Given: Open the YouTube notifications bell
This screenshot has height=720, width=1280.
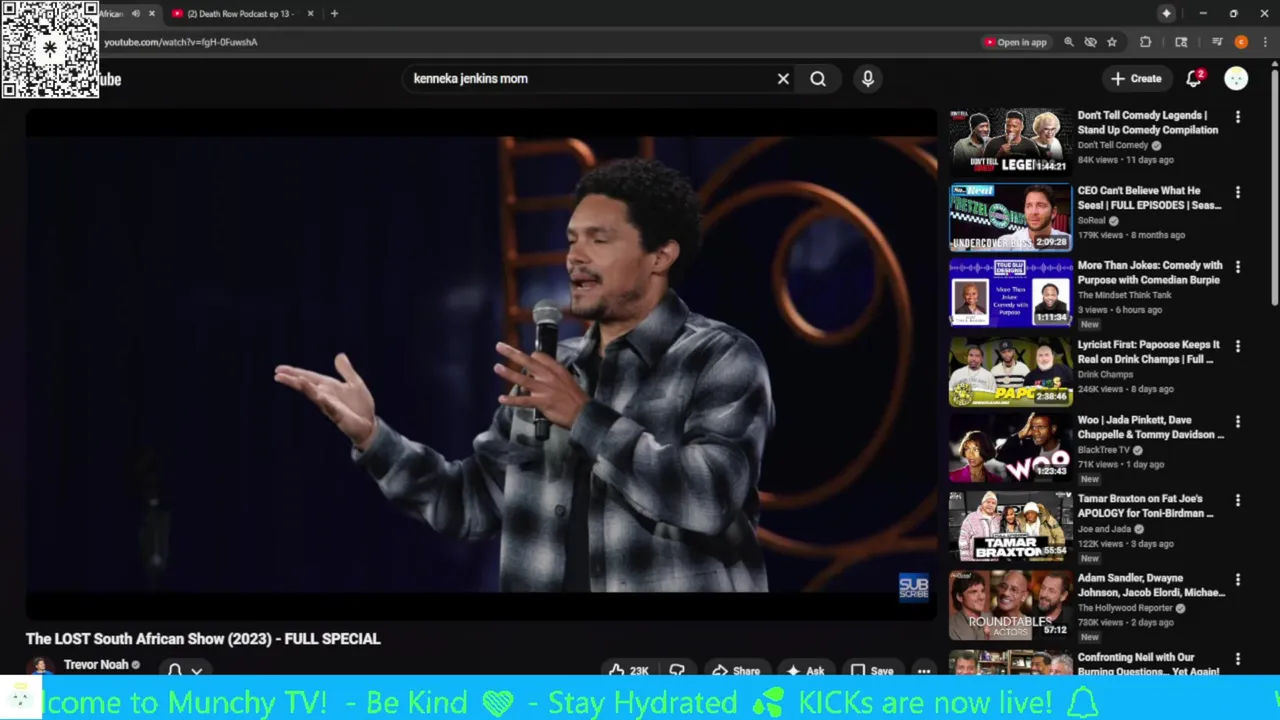Looking at the screenshot, I should coord(1194,79).
